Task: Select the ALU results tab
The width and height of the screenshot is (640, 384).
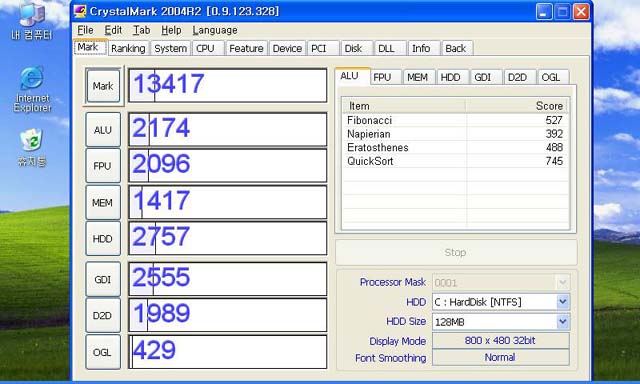Action: pyautogui.click(x=352, y=76)
